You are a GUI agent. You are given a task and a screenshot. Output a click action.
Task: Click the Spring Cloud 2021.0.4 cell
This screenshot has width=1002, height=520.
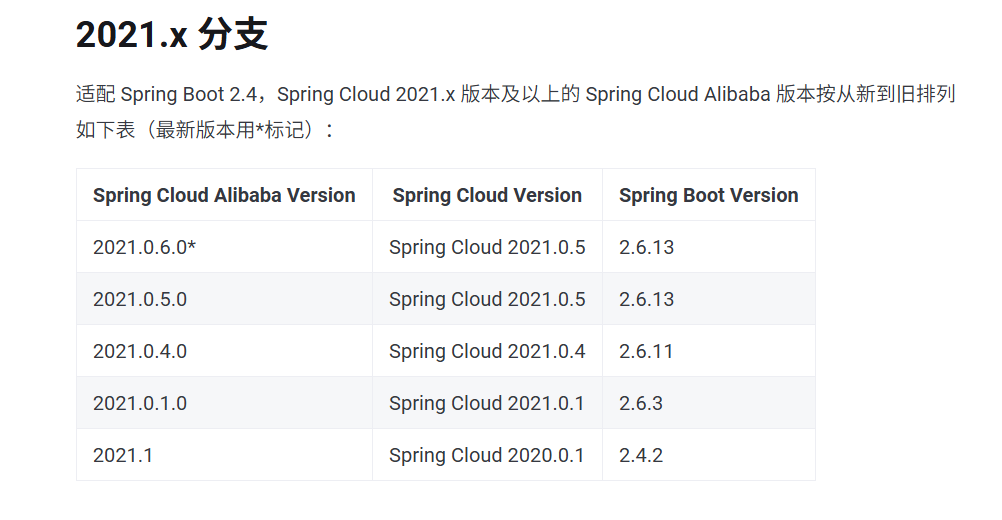pyautogui.click(x=487, y=351)
